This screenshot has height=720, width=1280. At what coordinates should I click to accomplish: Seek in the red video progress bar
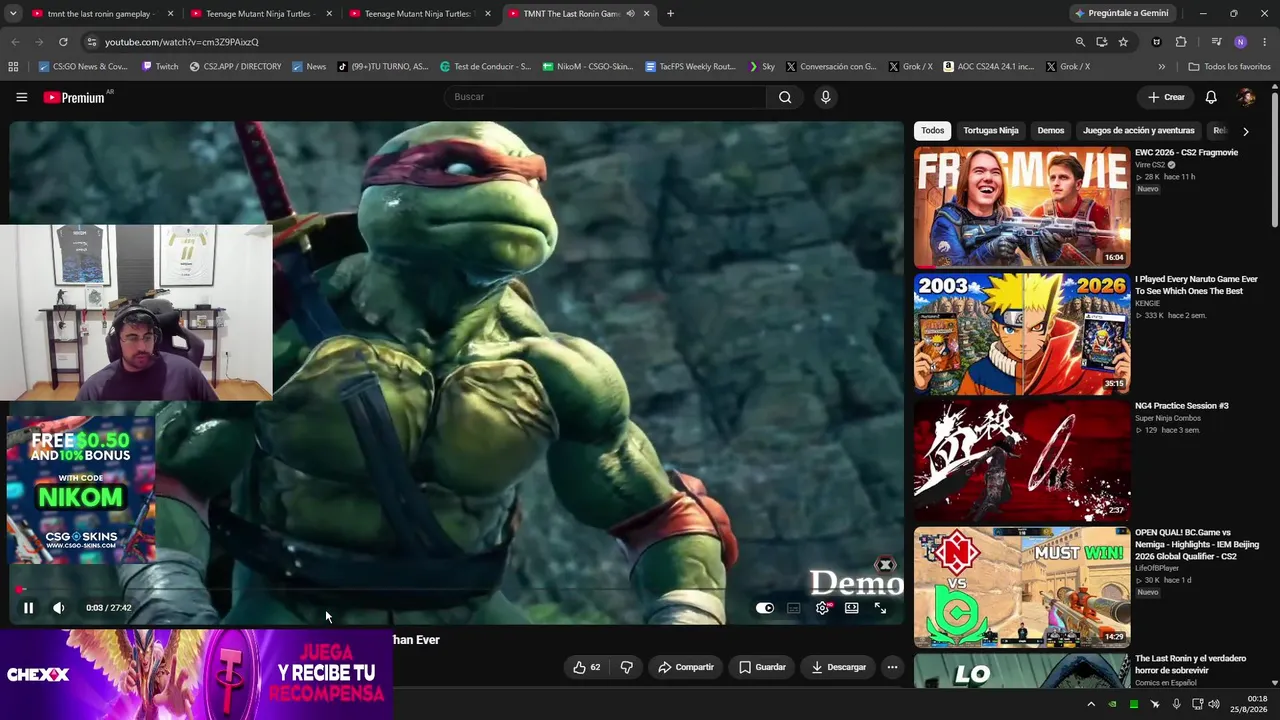click(456, 589)
